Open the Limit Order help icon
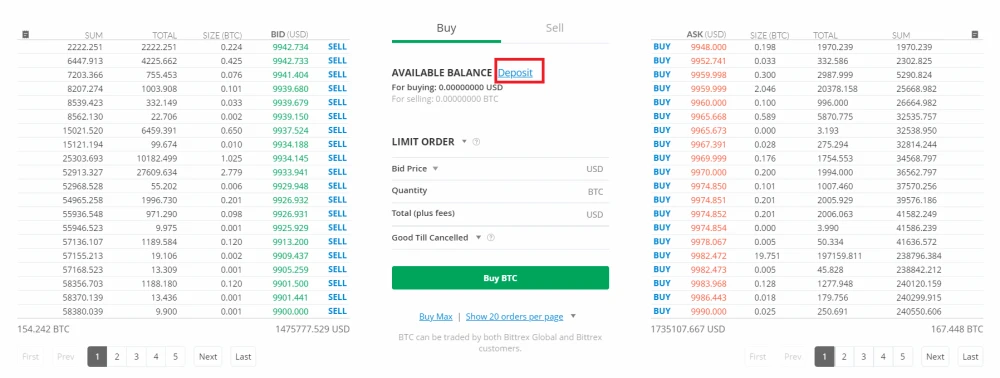This screenshot has width=1000, height=378. pos(476,142)
